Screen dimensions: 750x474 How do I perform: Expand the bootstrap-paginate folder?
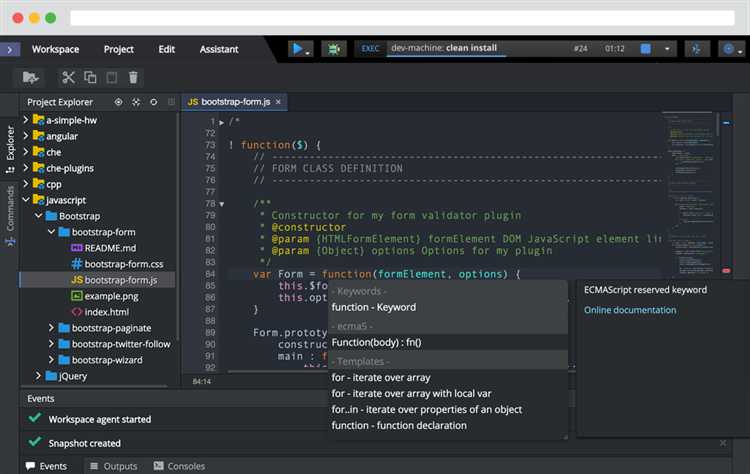point(51,328)
